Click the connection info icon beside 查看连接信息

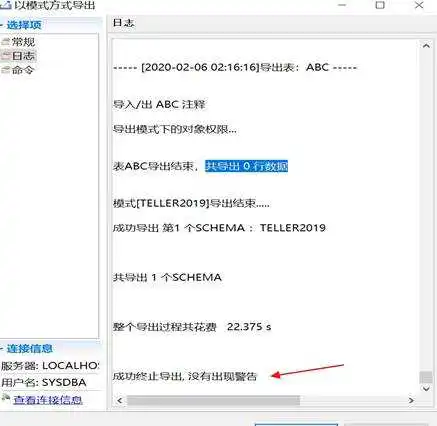pyautogui.click(x=5, y=397)
